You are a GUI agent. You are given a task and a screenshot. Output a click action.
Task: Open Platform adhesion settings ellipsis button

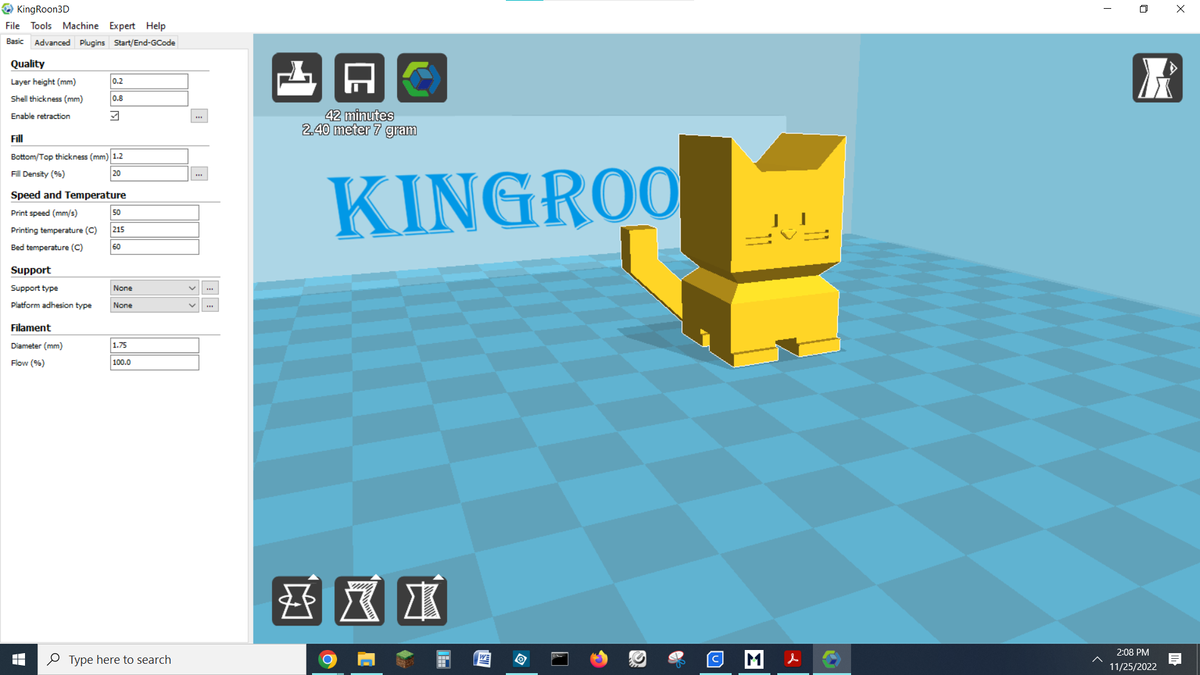pos(209,305)
